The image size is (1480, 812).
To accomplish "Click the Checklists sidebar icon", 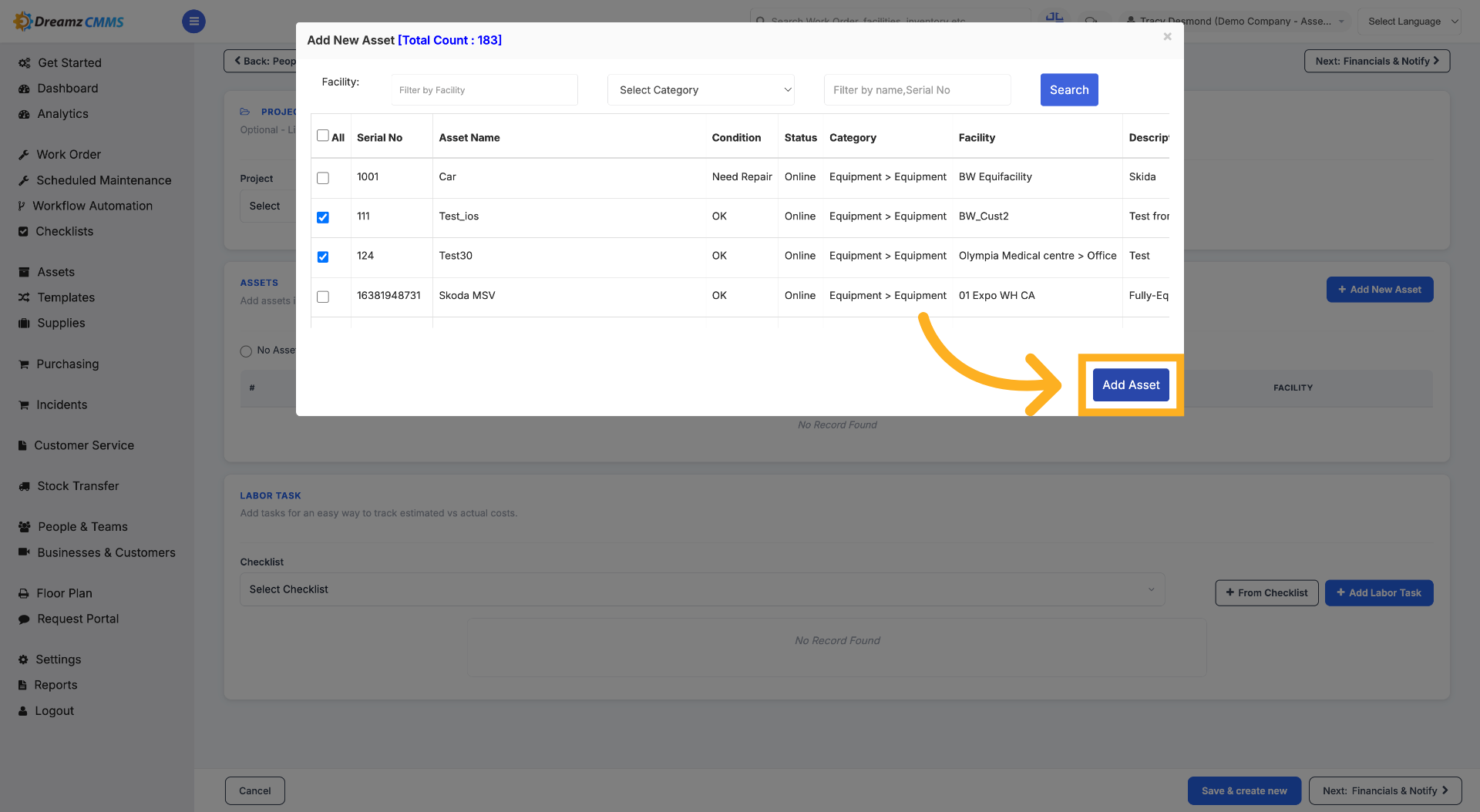I will (x=23, y=231).
